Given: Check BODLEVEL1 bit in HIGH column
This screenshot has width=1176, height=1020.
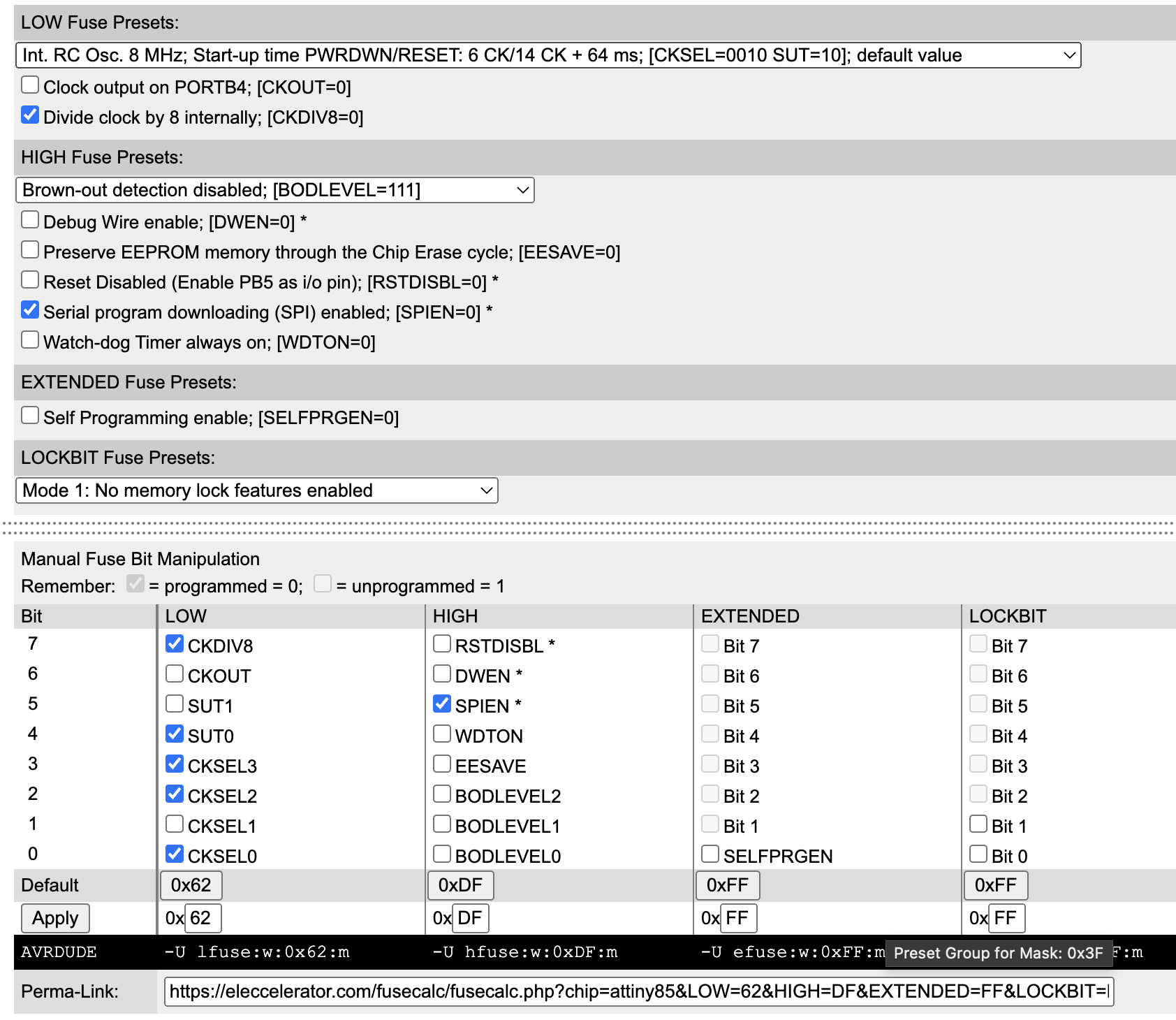Looking at the screenshot, I should click(442, 824).
